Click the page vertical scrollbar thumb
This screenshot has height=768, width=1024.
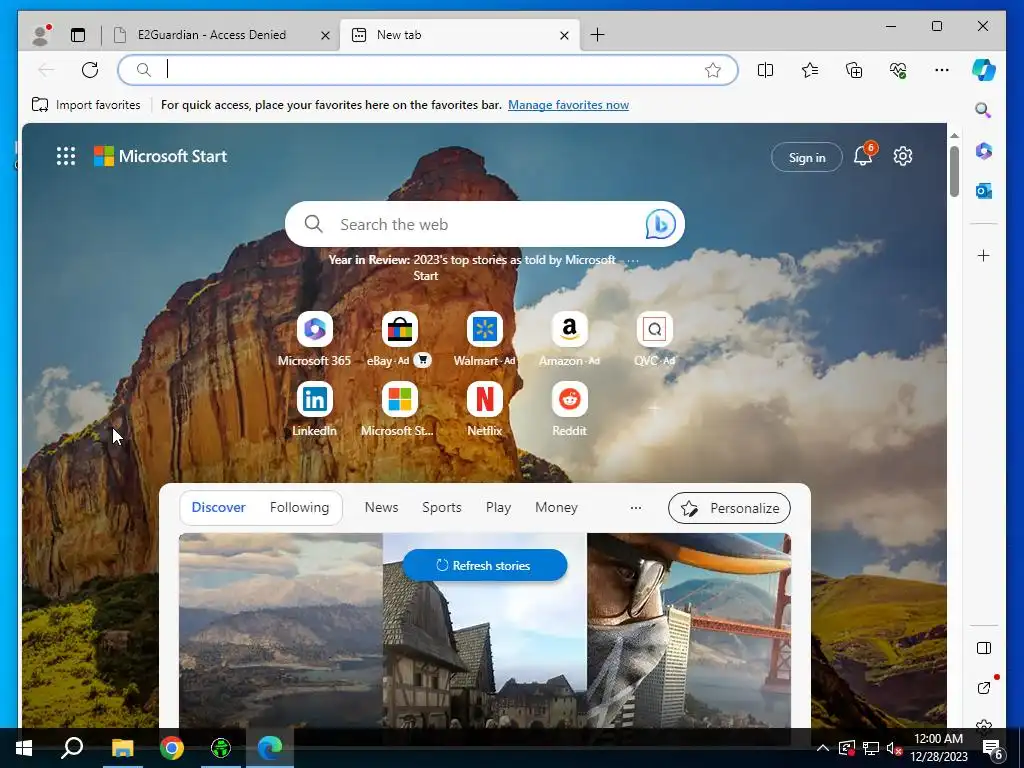(x=954, y=171)
